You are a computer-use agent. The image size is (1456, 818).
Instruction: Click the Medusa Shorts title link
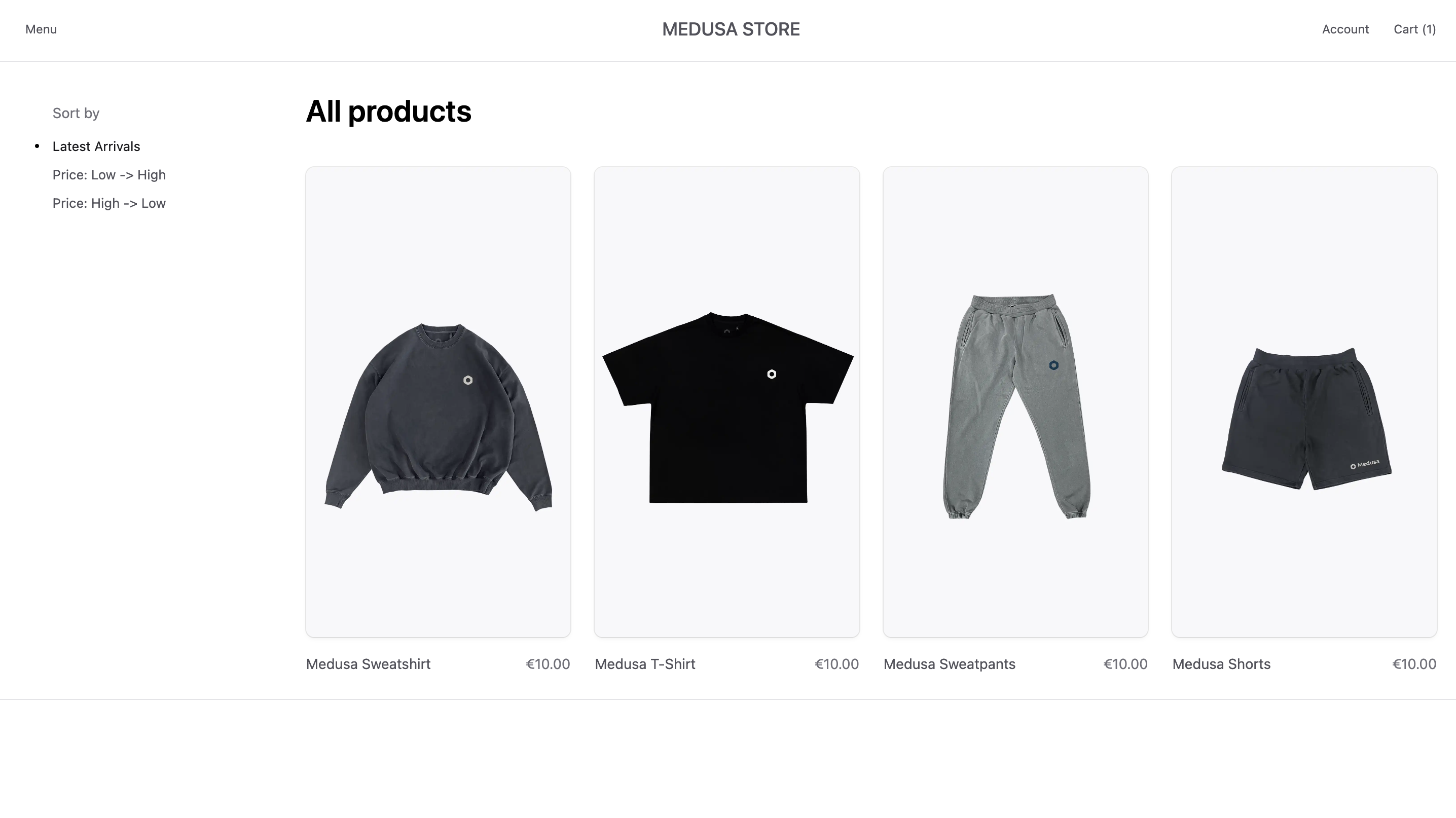[1221, 664]
